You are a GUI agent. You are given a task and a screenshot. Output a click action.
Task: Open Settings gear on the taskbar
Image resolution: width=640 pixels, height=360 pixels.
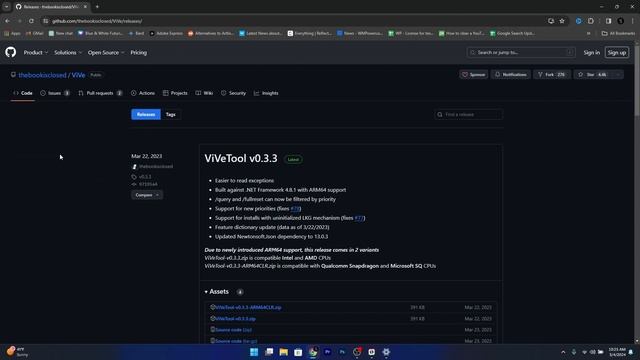386,352
